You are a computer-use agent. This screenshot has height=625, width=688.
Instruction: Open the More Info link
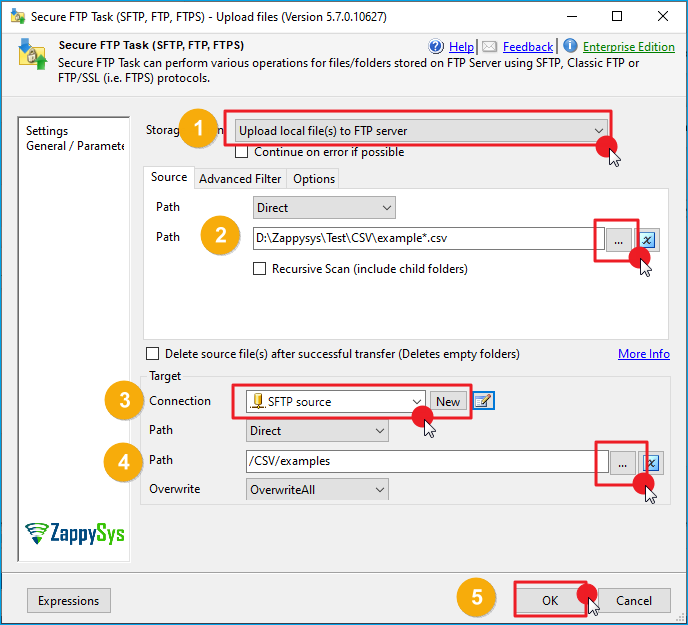(643, 354)
